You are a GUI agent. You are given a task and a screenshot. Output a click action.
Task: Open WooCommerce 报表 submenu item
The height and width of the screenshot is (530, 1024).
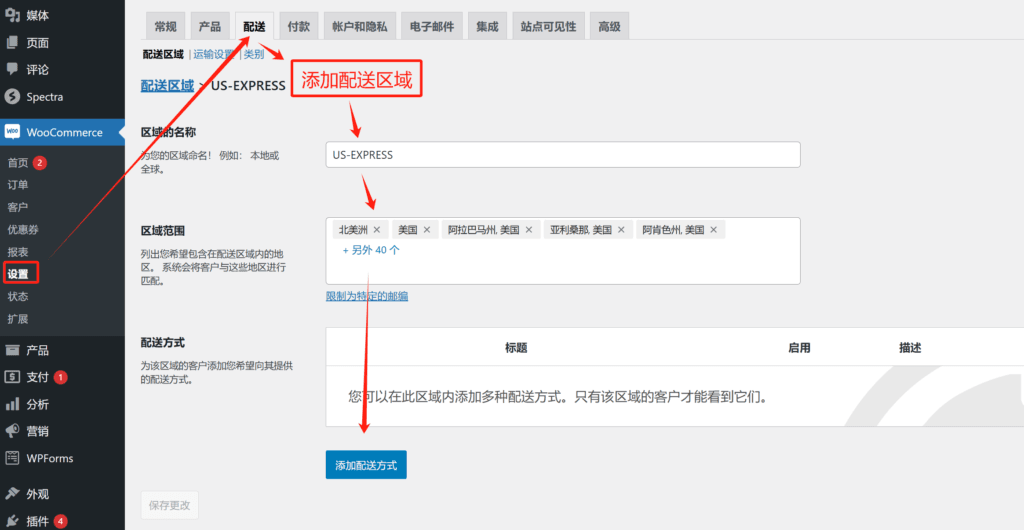pos(18,252)
